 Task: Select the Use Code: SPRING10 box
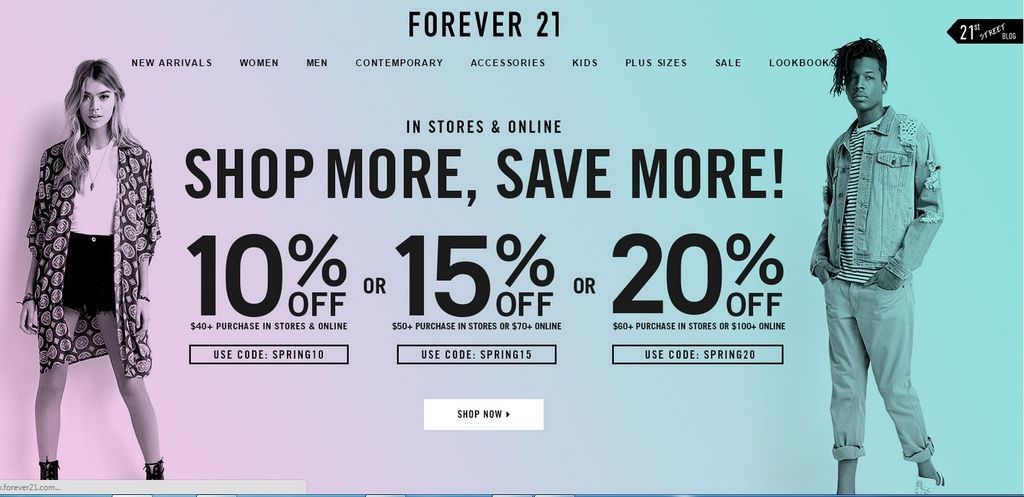click(268, 355)
